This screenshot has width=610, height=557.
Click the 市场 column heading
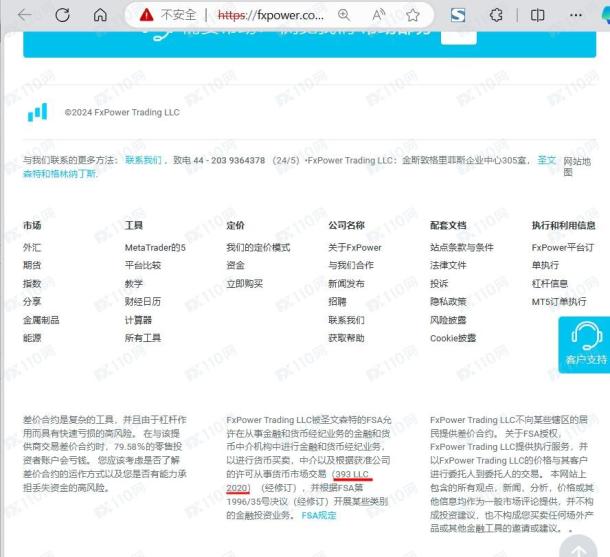(x=32, y=225)
